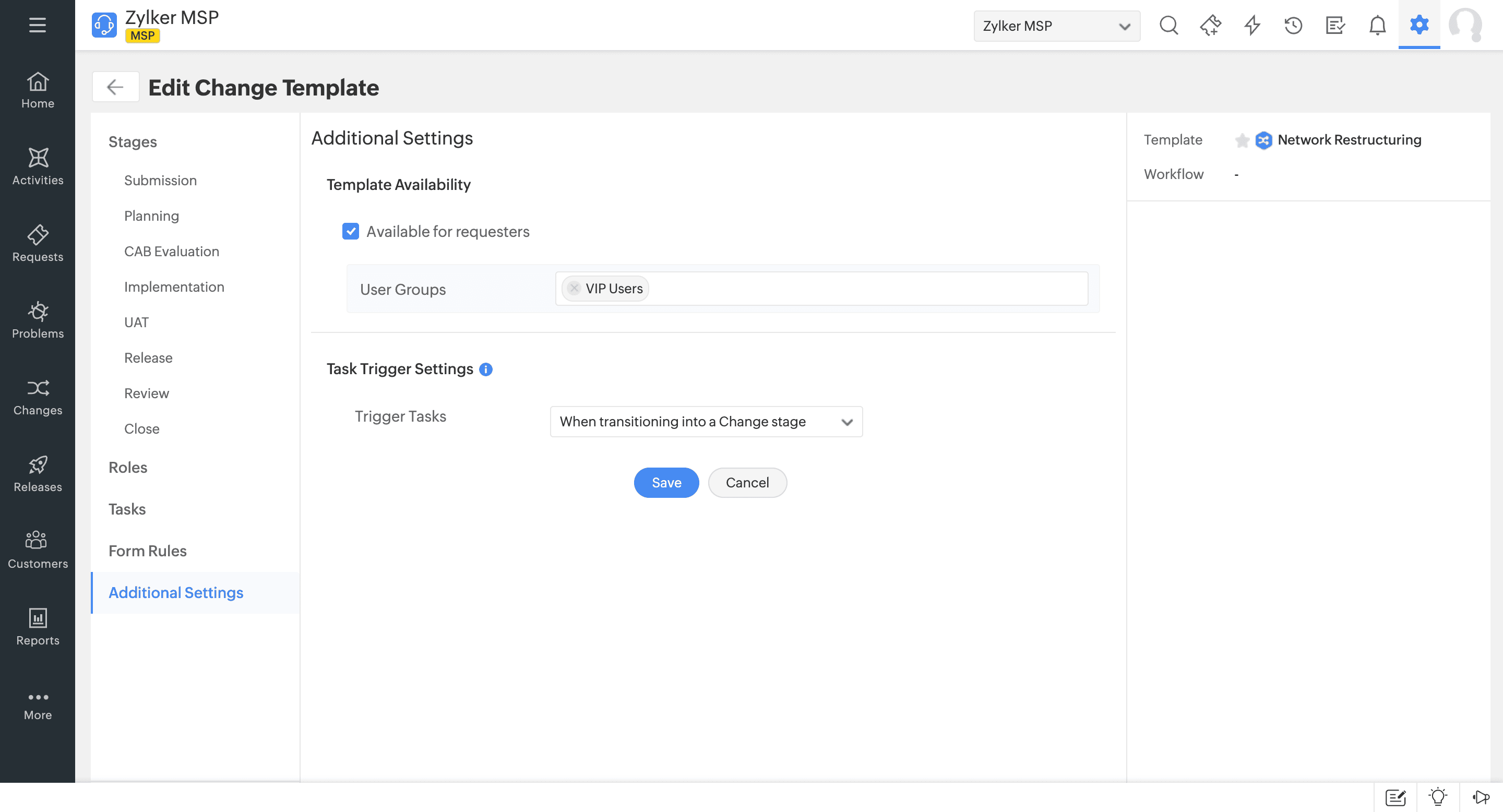Viewport: 1503px width, 812px height.
Task: Switch to the Form Rules section
Action: click(148, 551)
